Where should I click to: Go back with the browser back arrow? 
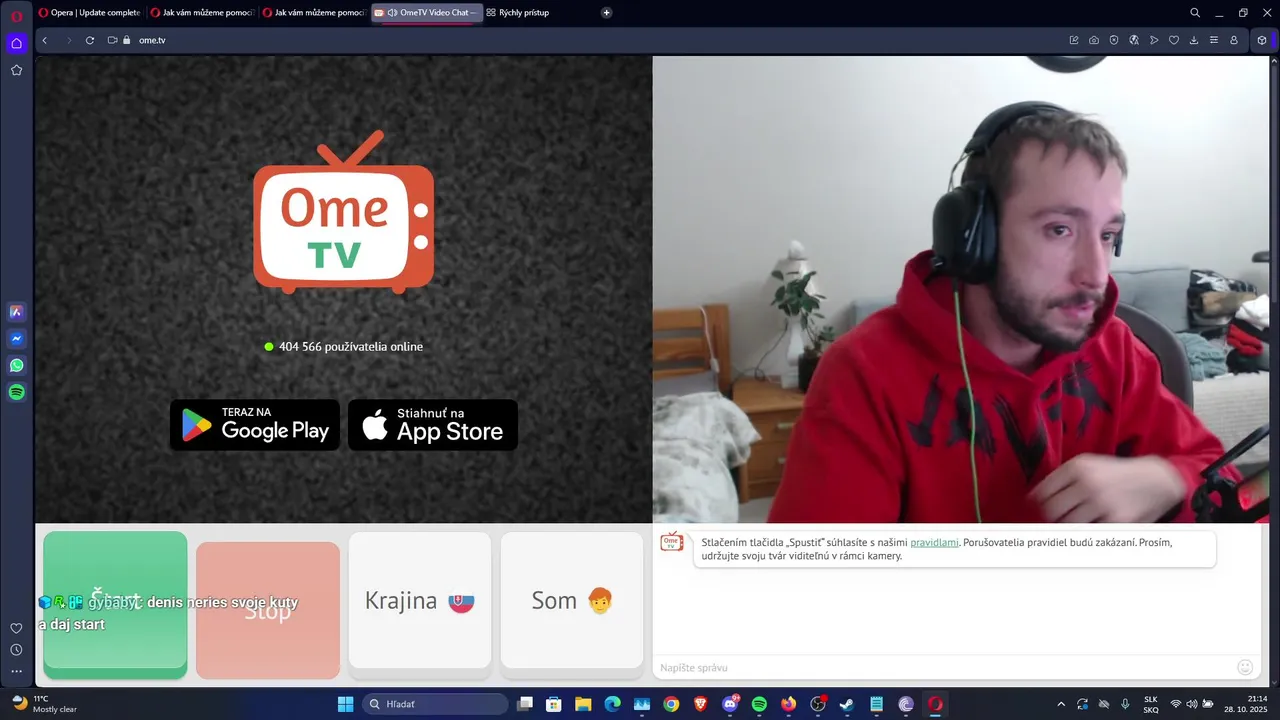click(x=44, y=40)
